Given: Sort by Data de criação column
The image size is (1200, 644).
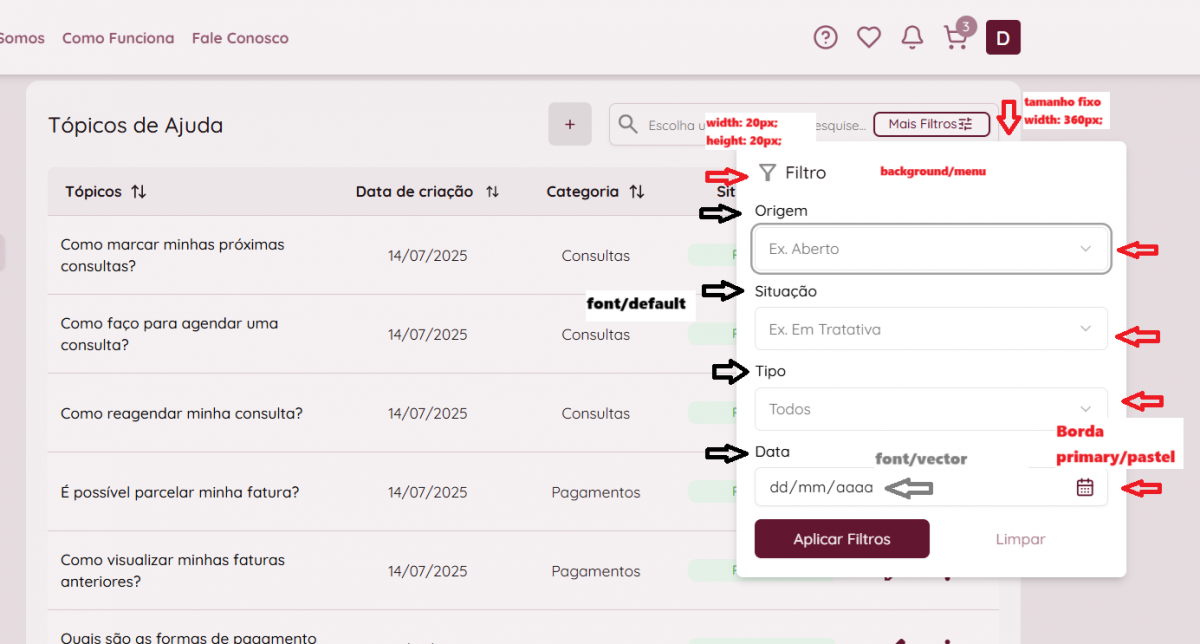Looking at the screenshot, I should (x=492, y=192).
